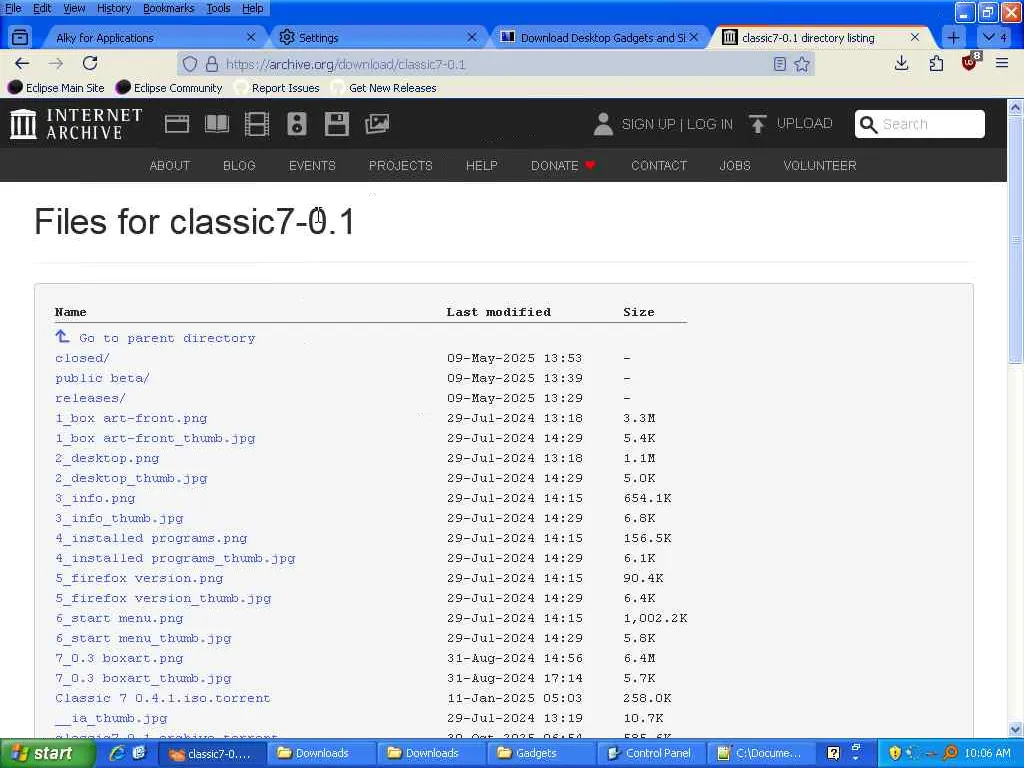Viewport: 1024px width, 768px height.
Task: Open the Audio speaker icon
Action: click(x=296, y=124)
